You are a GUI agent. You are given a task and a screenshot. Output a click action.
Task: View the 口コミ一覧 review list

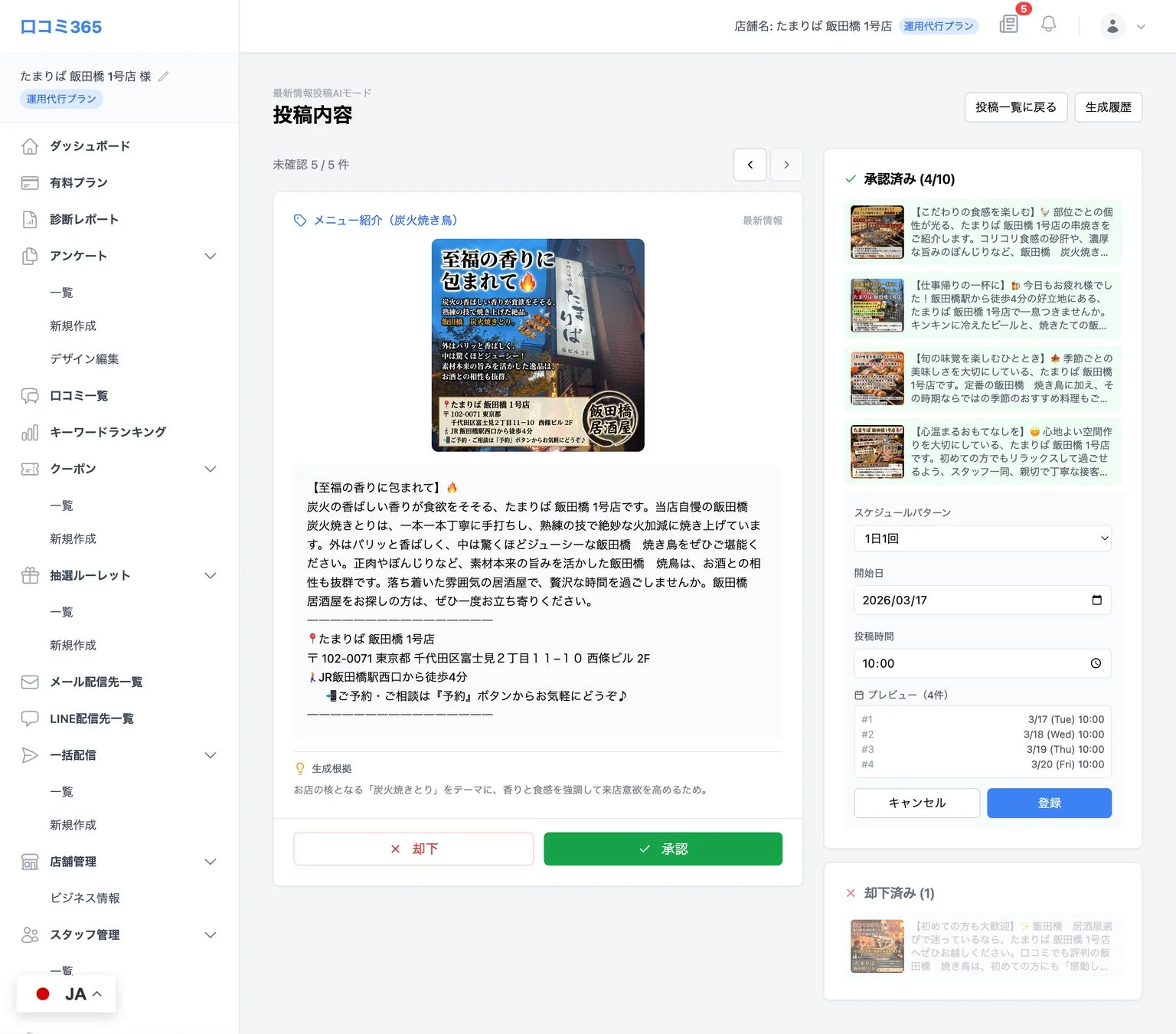[x=79, y=396]
